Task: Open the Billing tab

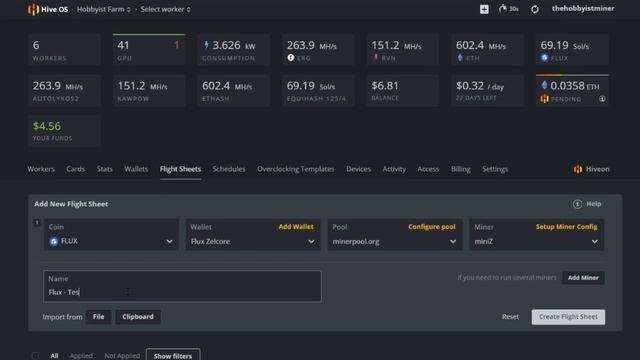Action: [x=460, y=169]
